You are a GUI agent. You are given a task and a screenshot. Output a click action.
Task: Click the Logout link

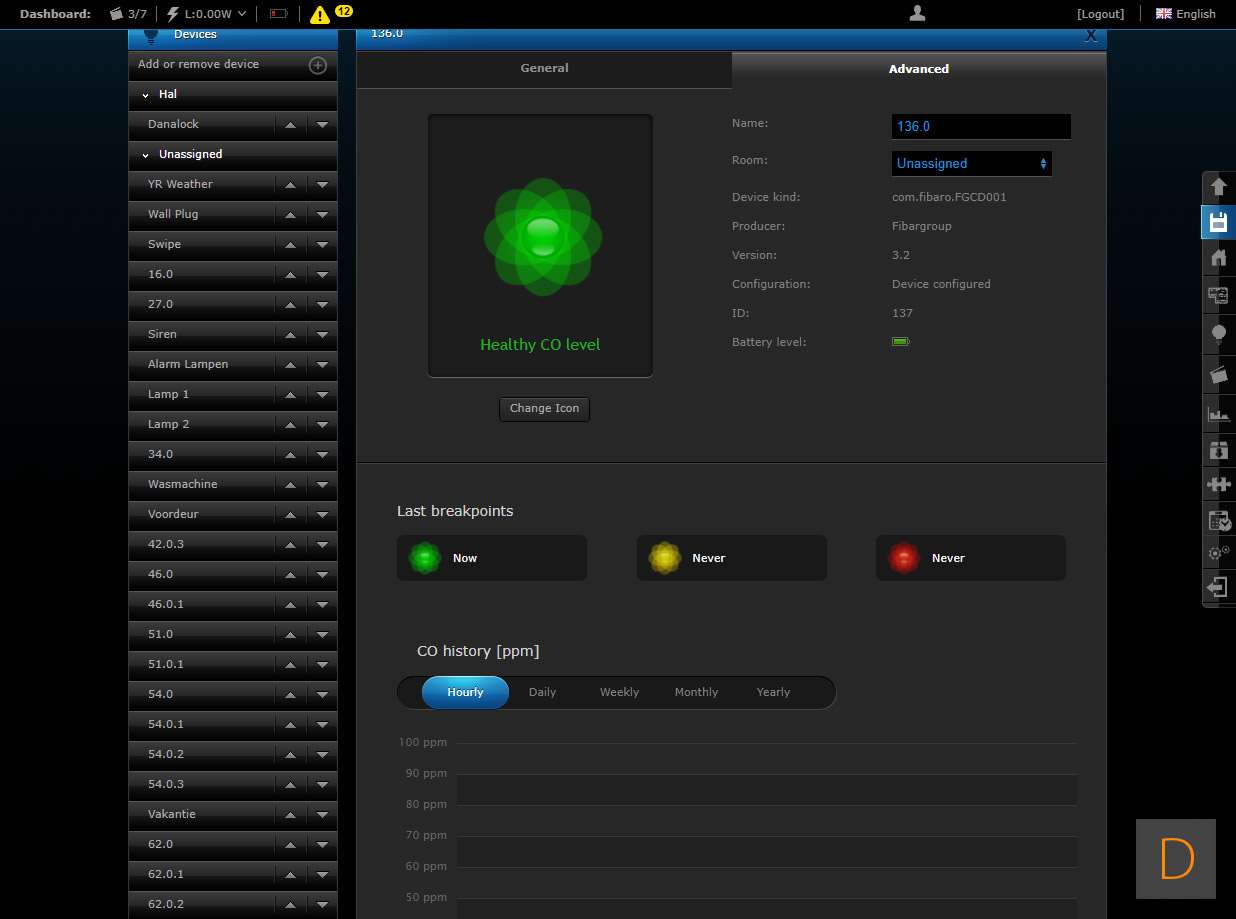[x=1100, y=14]
